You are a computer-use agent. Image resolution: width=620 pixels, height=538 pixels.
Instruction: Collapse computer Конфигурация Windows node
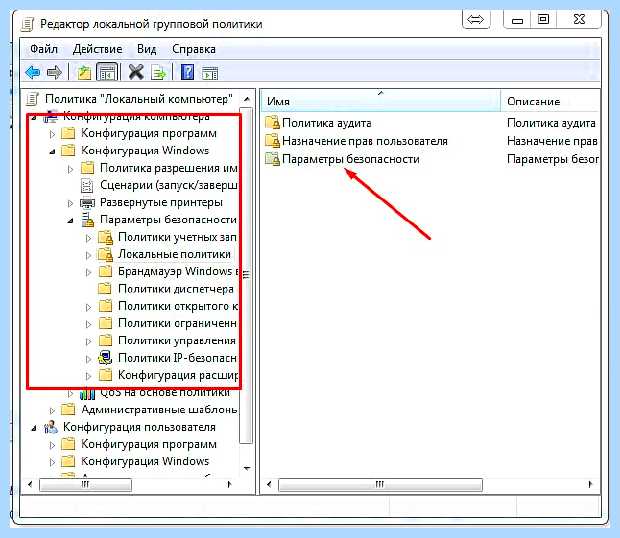[52, 151]
